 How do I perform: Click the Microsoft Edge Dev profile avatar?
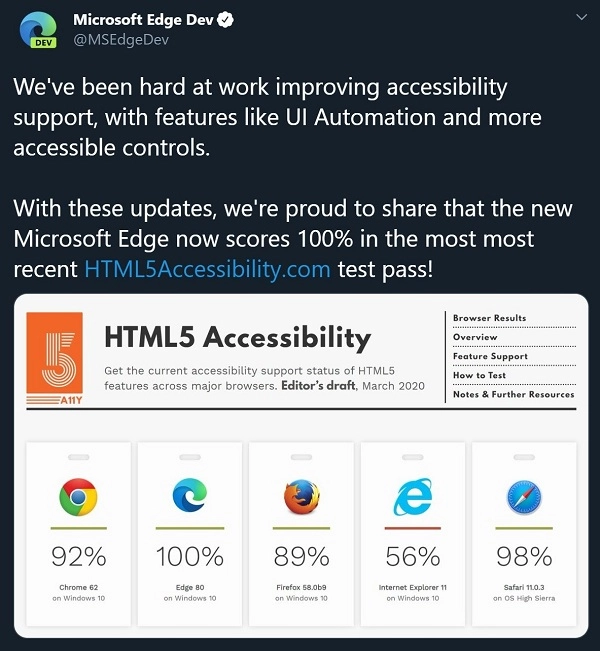click(38, 29)
